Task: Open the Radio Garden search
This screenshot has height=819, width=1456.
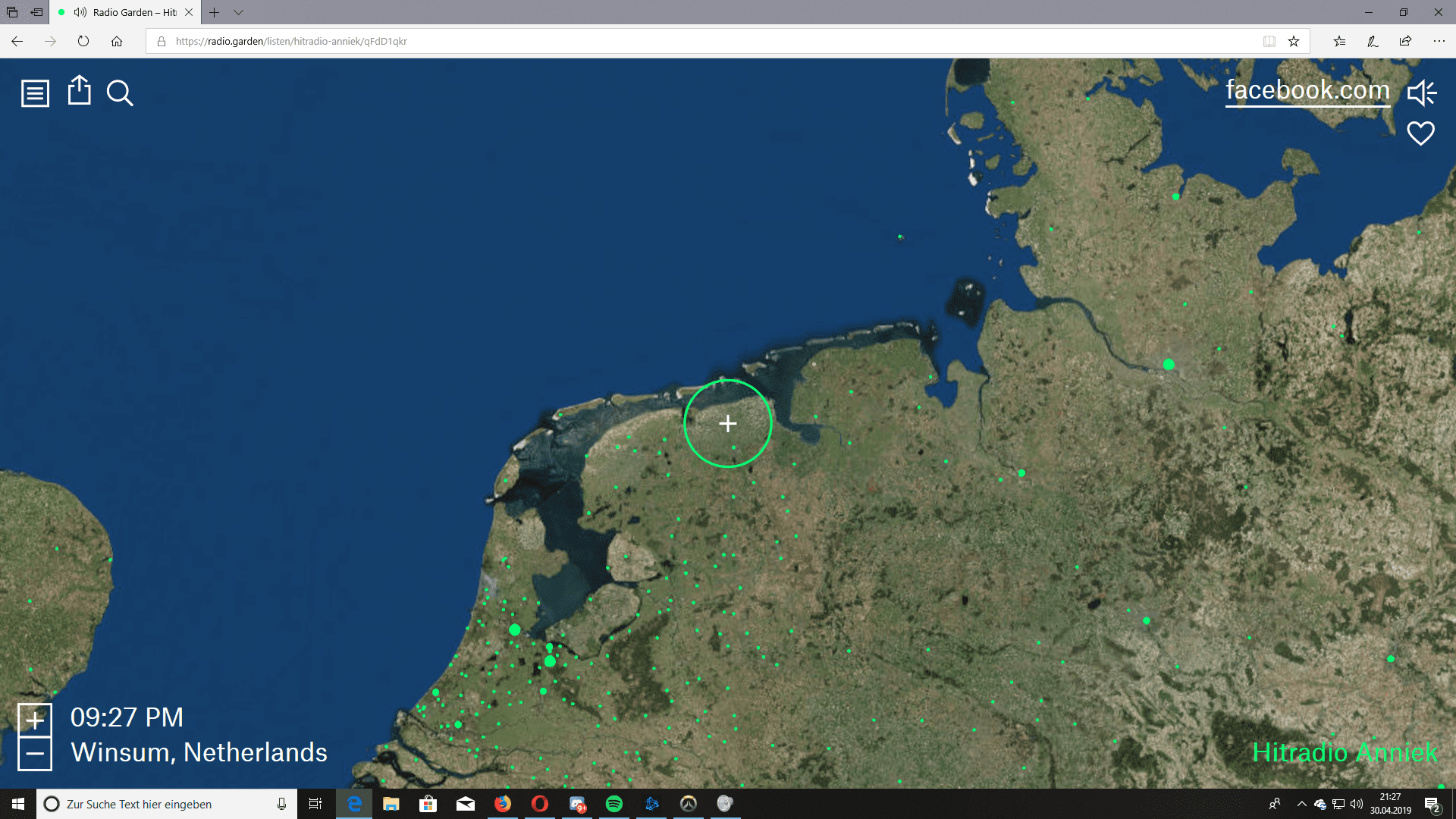Action: point(120,93)
